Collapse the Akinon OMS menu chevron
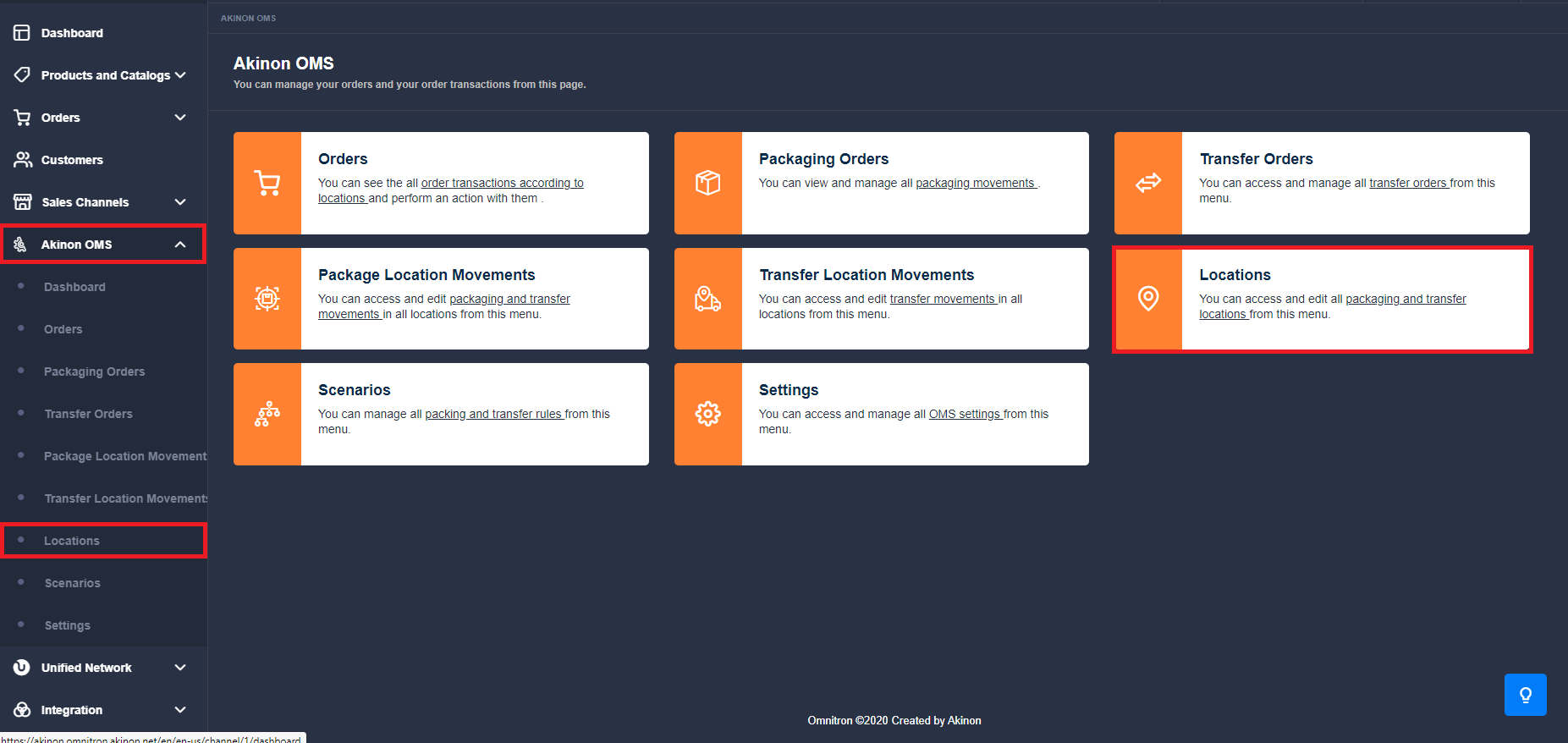Image resolution: width=1568 pixels, height=743 pixels. (180, 245)
